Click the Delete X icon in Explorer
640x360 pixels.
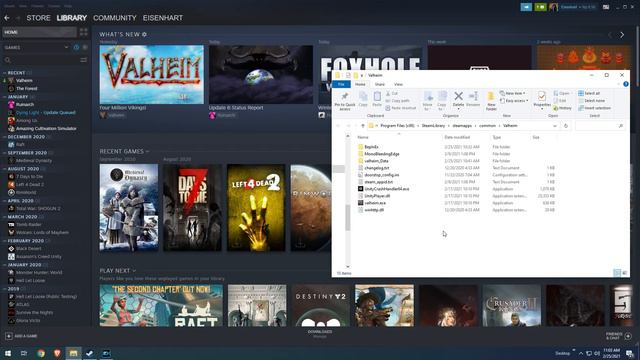458,96
